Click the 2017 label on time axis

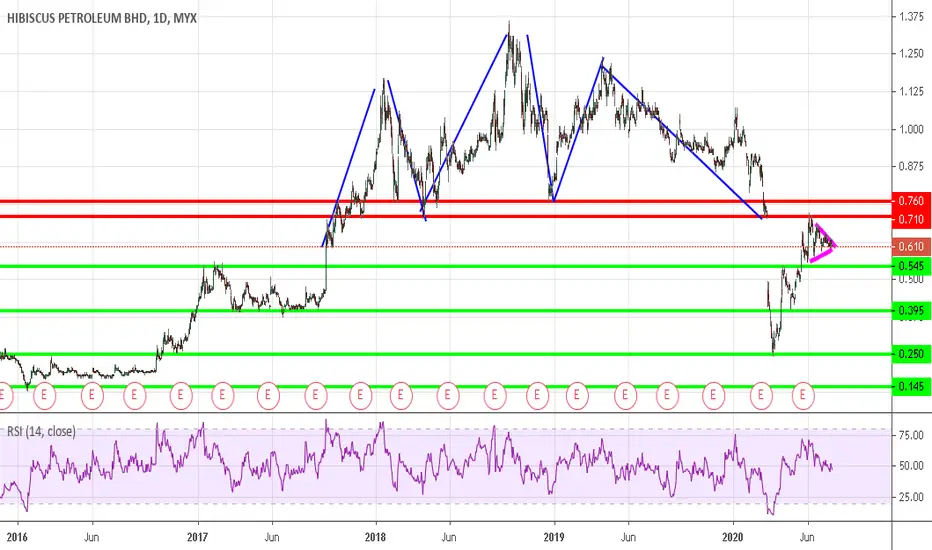click(x=197, y=538)
